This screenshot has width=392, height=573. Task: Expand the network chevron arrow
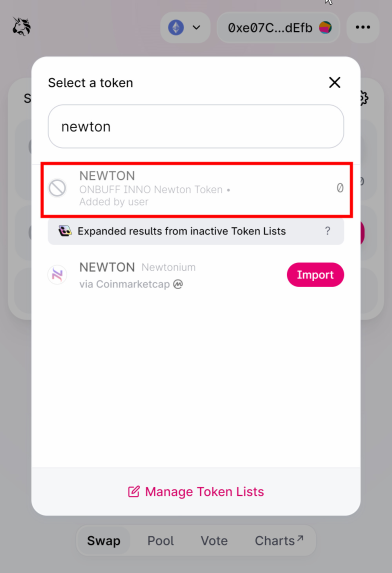coord(197,27)
